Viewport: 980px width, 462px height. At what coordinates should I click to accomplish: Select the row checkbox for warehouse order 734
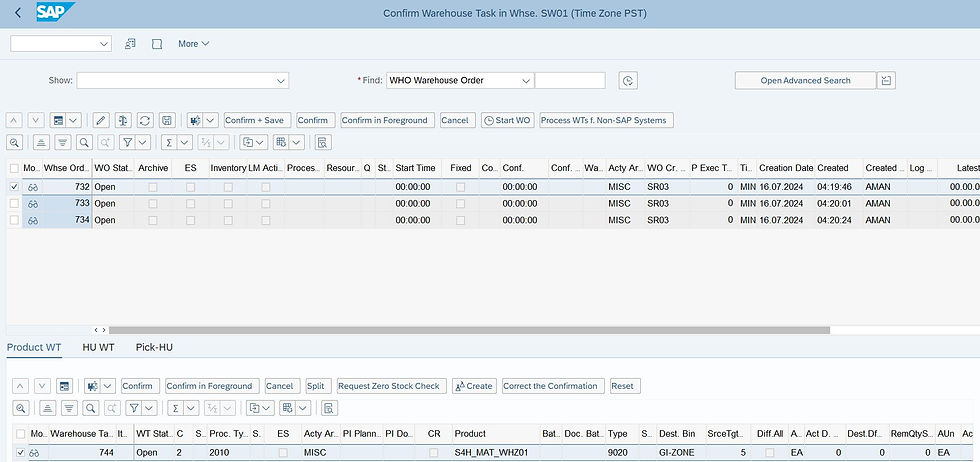(x=14, y=220)
